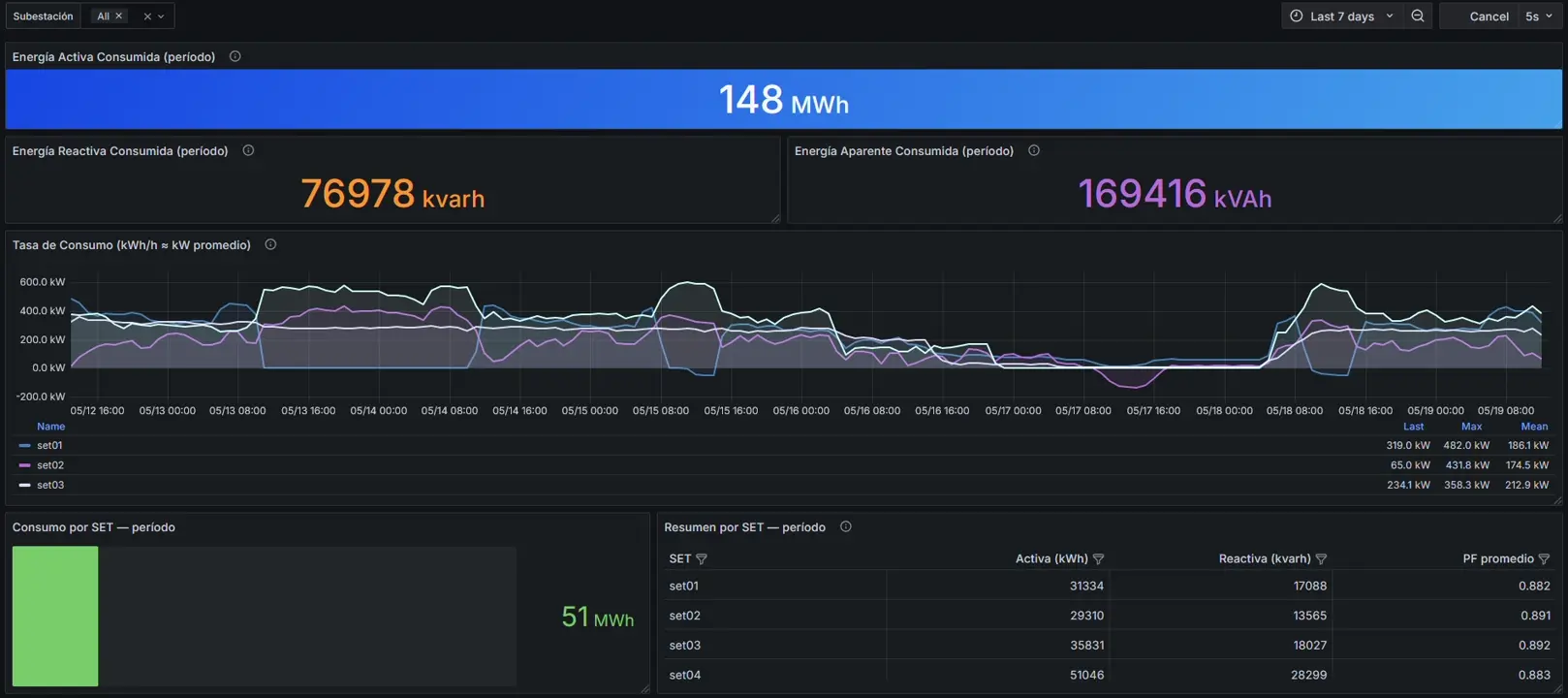Screen dimensions: 1568x698
Task: Sort table by Activa (kWh) header
Action: 1051,559
